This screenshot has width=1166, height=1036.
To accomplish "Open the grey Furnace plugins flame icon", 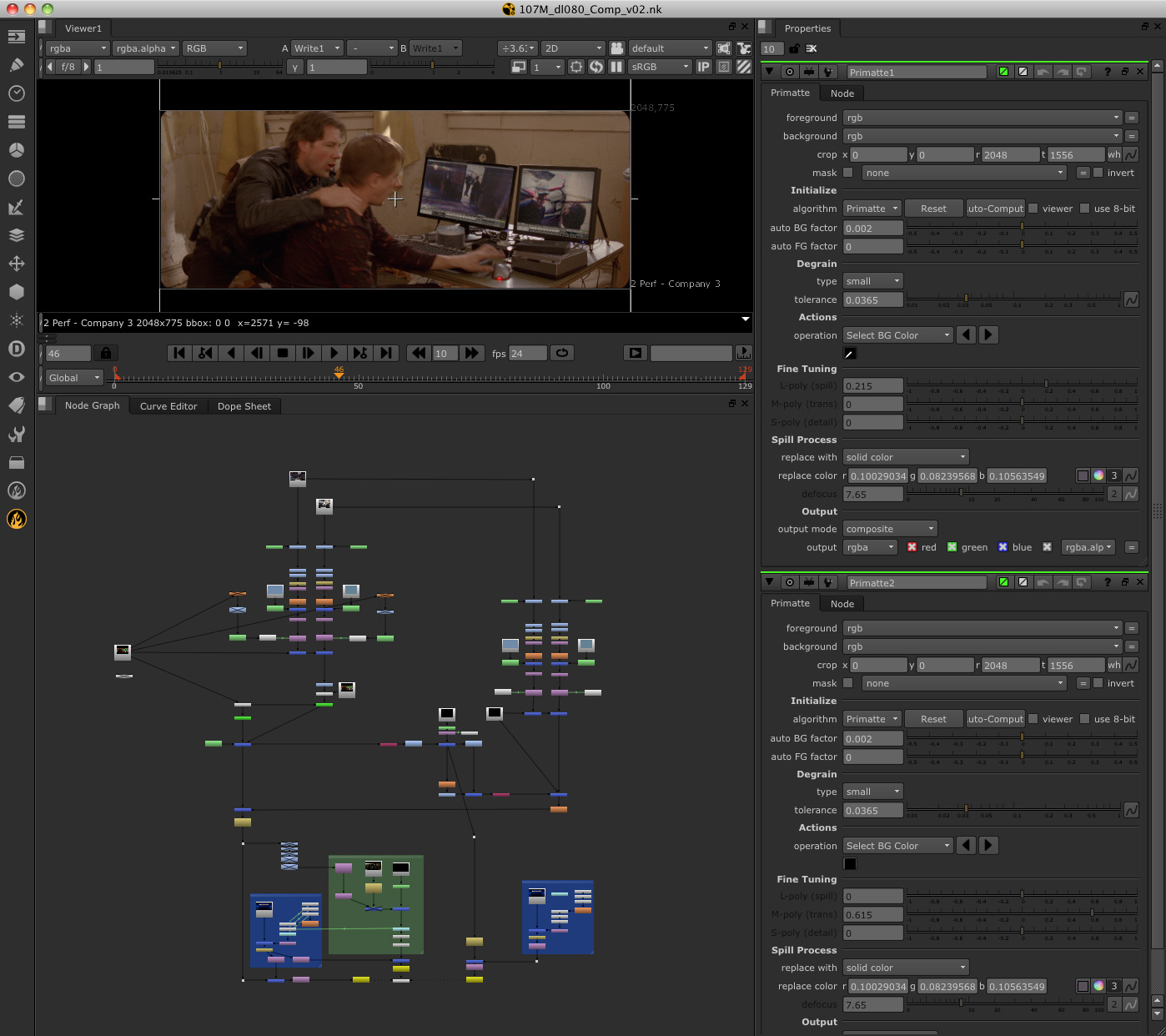I will (x=17, y=490).
